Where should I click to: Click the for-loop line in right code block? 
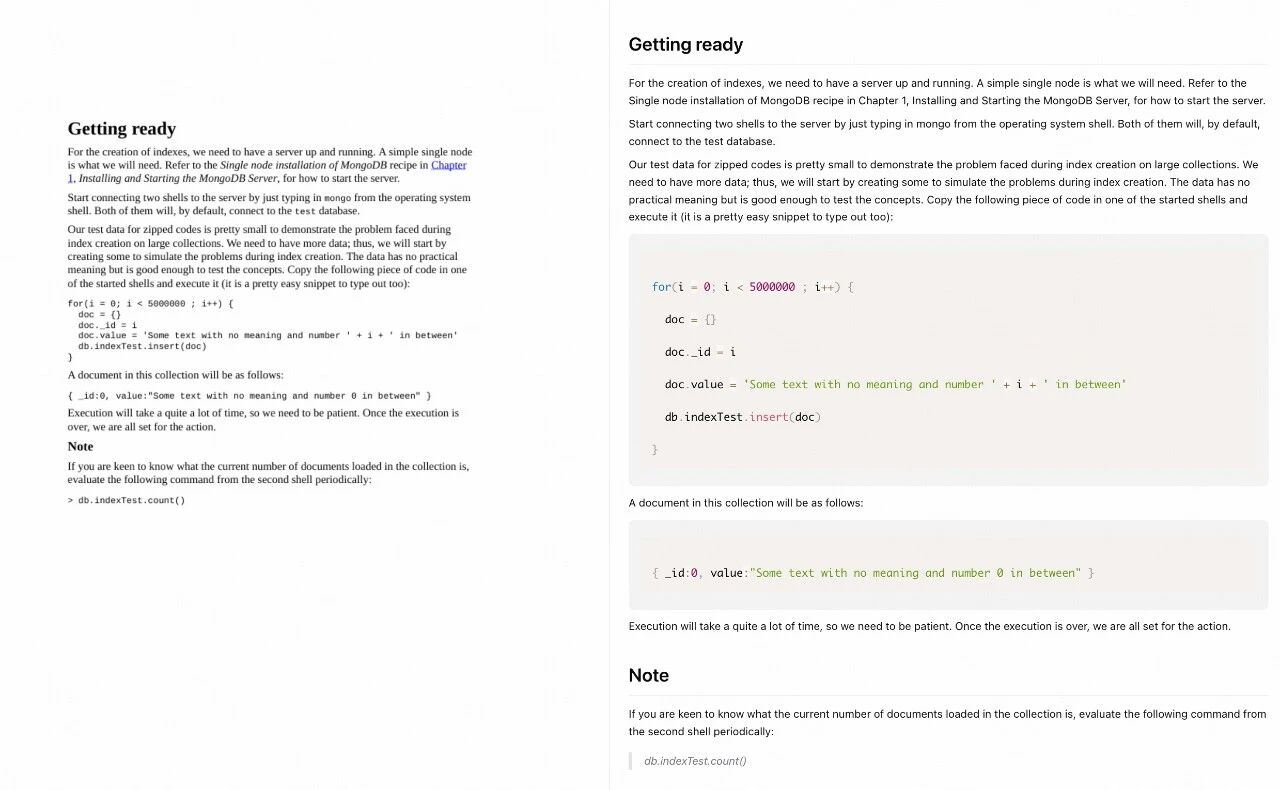[753, 287]
